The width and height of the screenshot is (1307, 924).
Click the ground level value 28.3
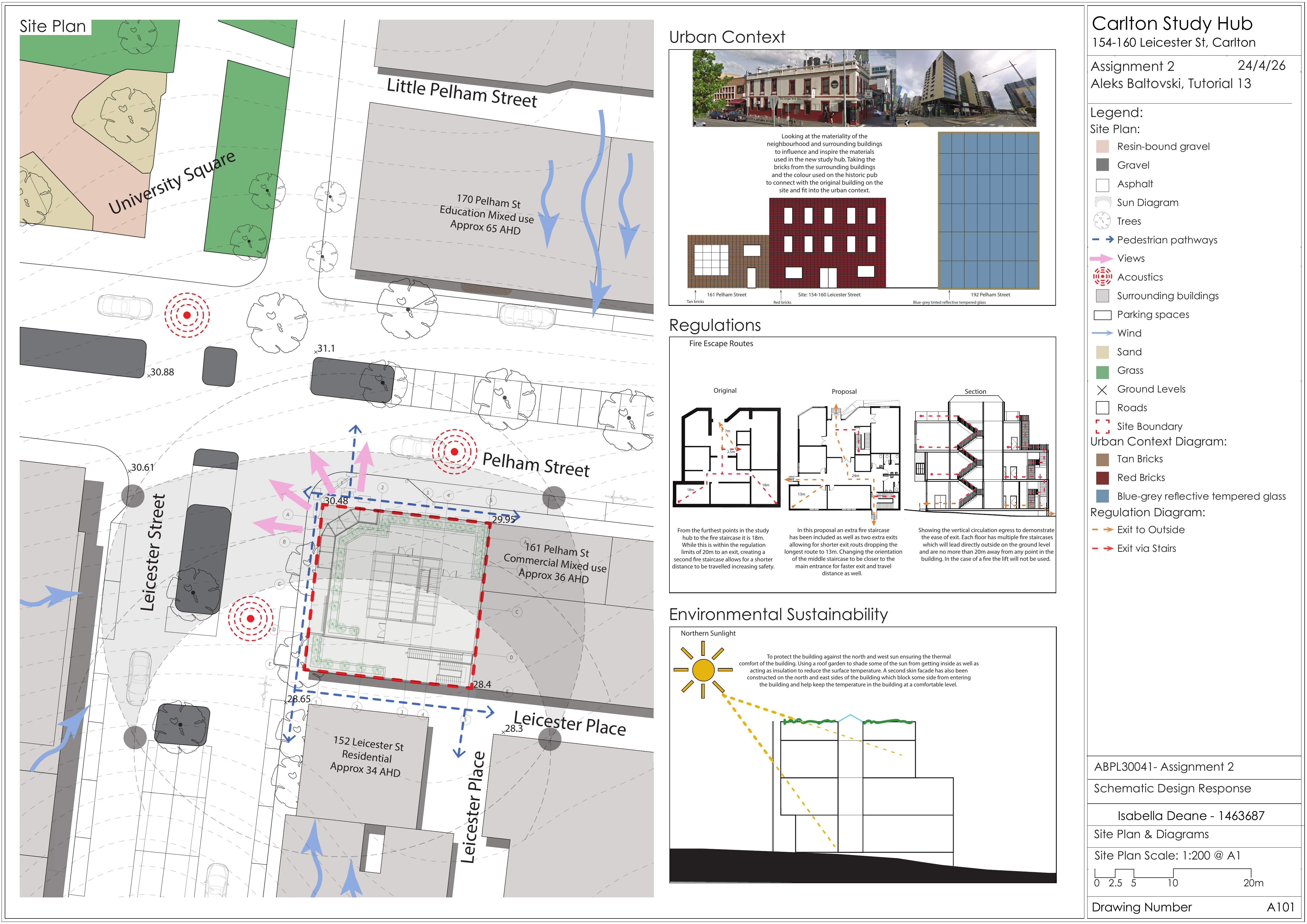click(x=513, y=728)
